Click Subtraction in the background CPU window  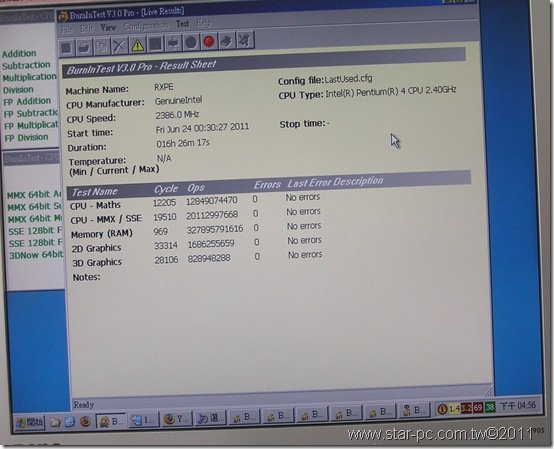coord(26,65)
